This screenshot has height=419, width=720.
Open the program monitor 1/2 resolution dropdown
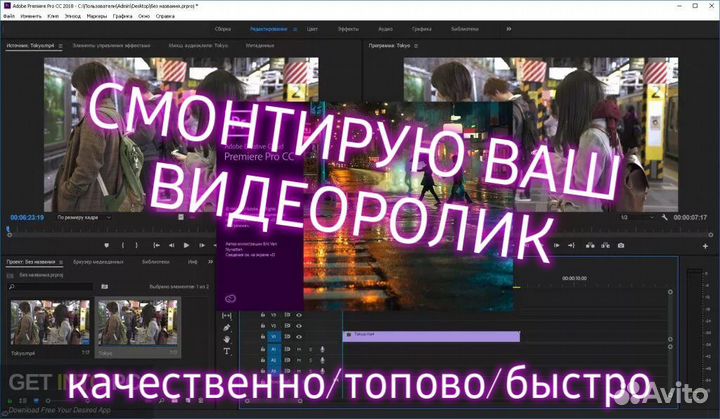pyautogui.click(x=637, y=217)
